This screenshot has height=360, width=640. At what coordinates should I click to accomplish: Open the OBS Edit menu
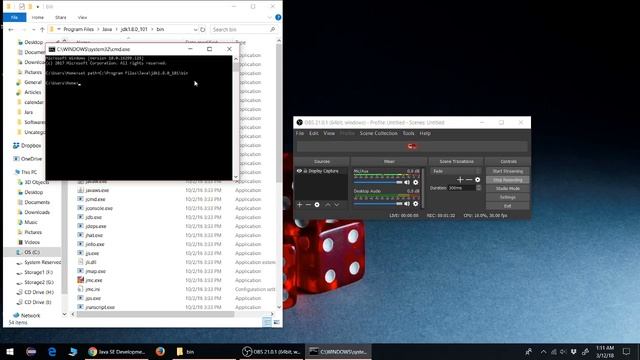pos(314,133)
